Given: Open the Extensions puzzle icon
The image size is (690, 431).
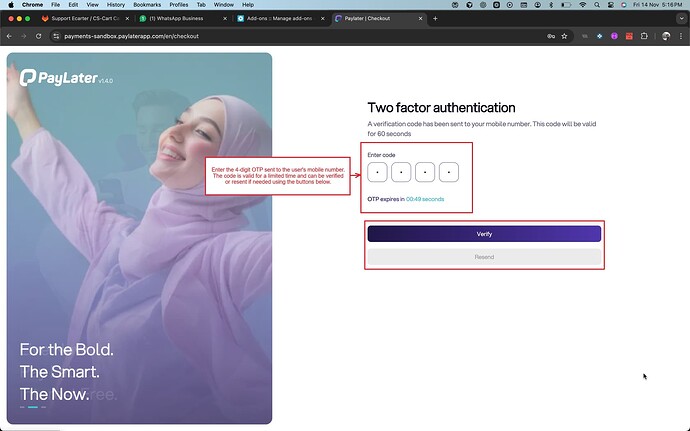Looking at the screenshot, I should click(x=646, y=36).
